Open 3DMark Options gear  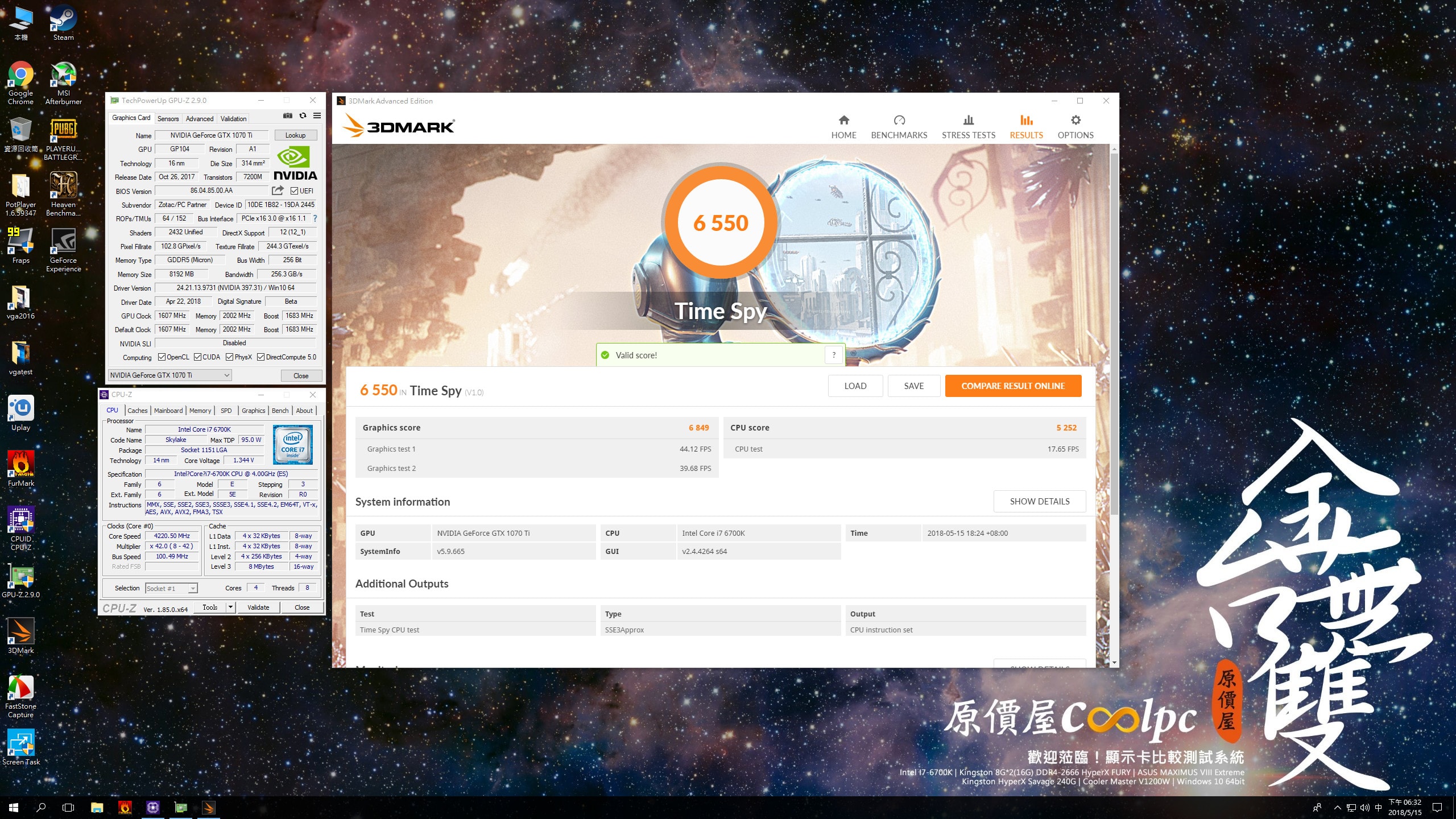pyautogui.click(x=1075, y=127)
